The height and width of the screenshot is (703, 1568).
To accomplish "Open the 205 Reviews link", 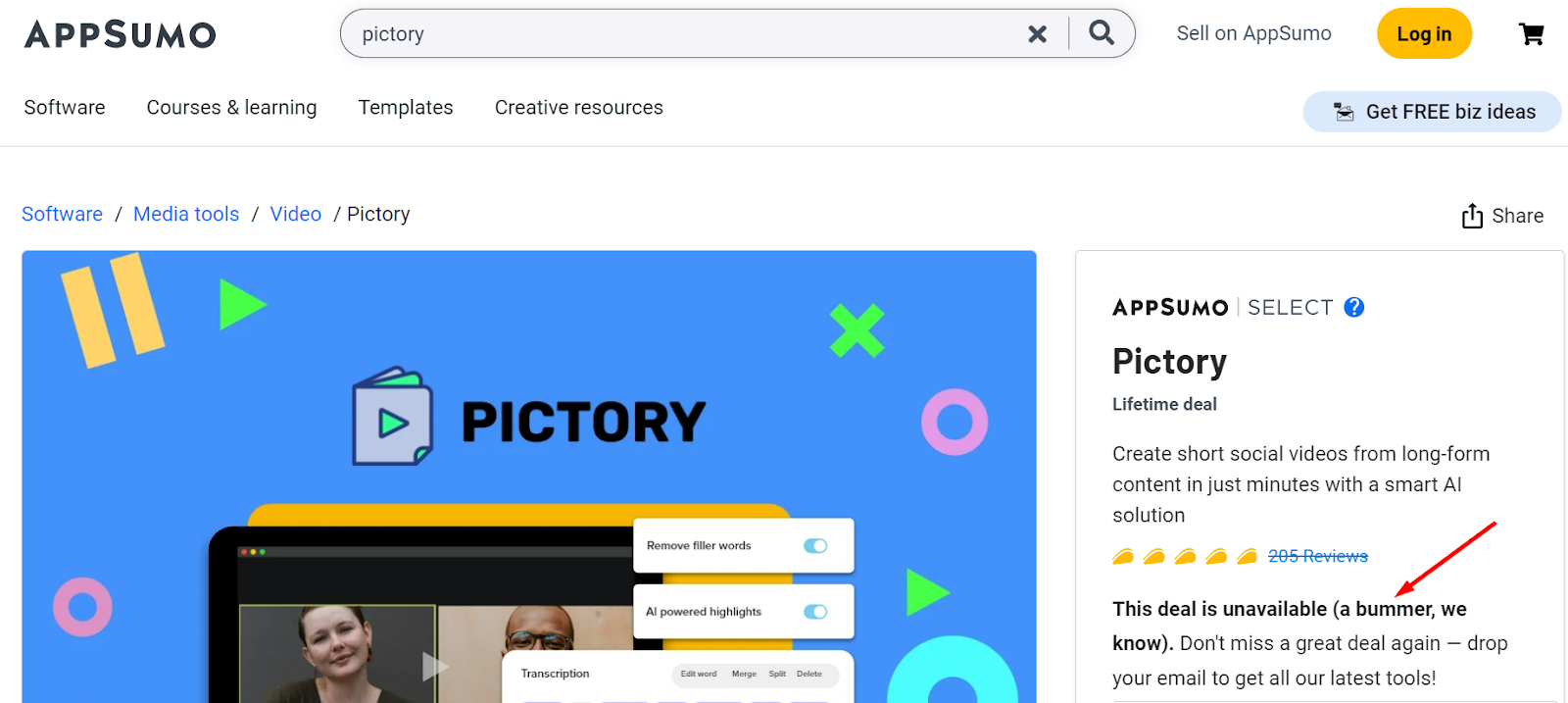I will click(1318, 556).
